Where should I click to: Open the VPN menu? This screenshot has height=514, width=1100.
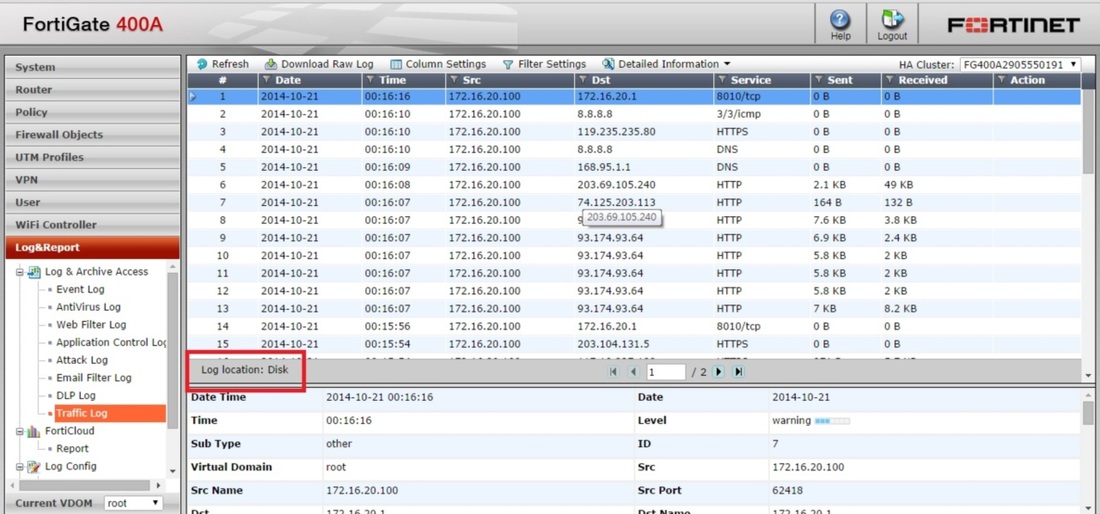point(93,180)
